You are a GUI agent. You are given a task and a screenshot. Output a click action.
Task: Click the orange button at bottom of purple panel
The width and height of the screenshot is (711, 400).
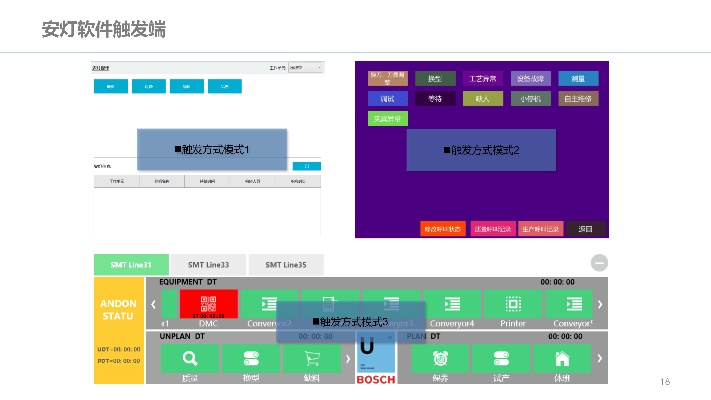pyautogui.click(x=443, y=229)
